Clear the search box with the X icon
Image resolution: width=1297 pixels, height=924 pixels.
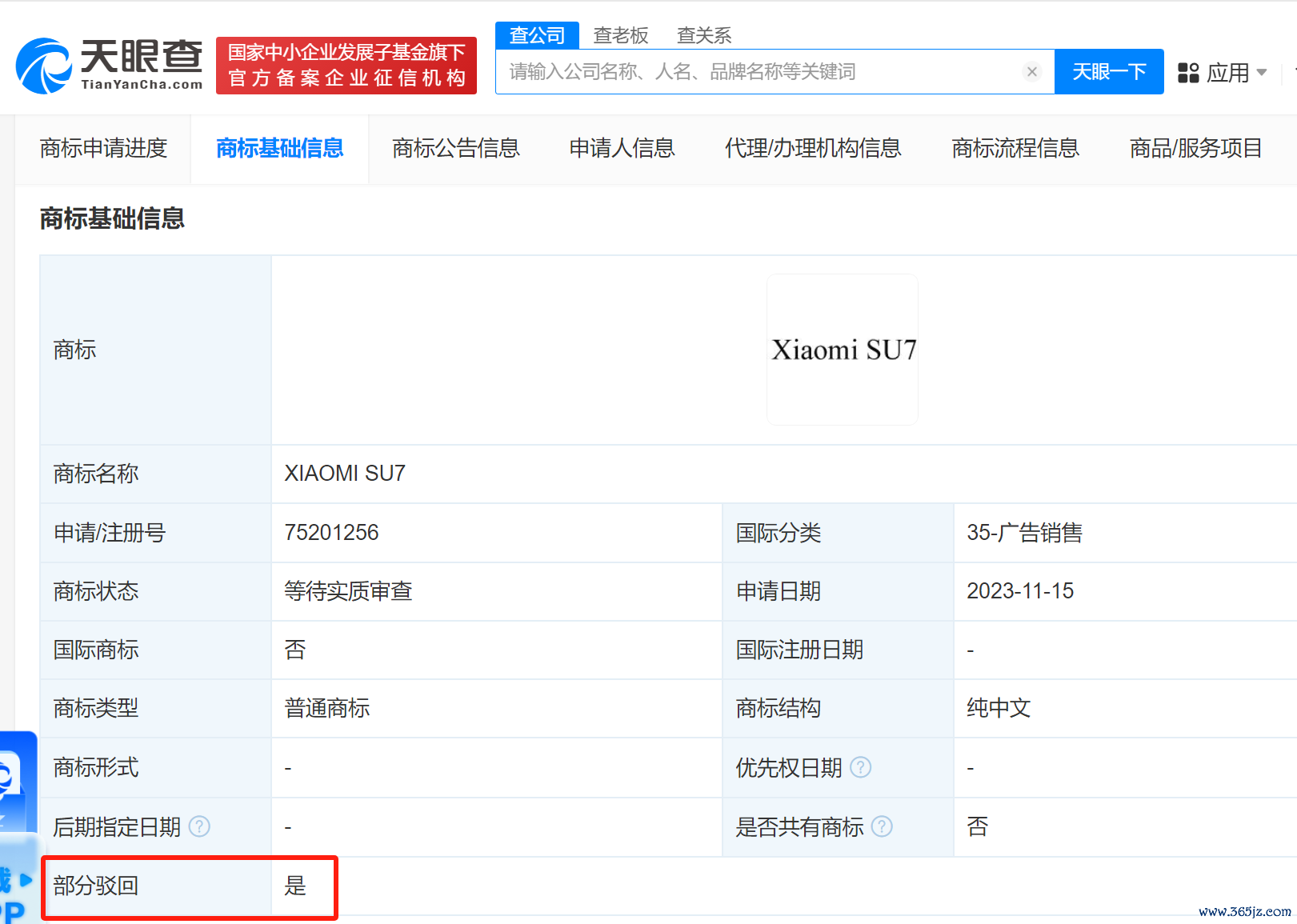(1032, 72)
